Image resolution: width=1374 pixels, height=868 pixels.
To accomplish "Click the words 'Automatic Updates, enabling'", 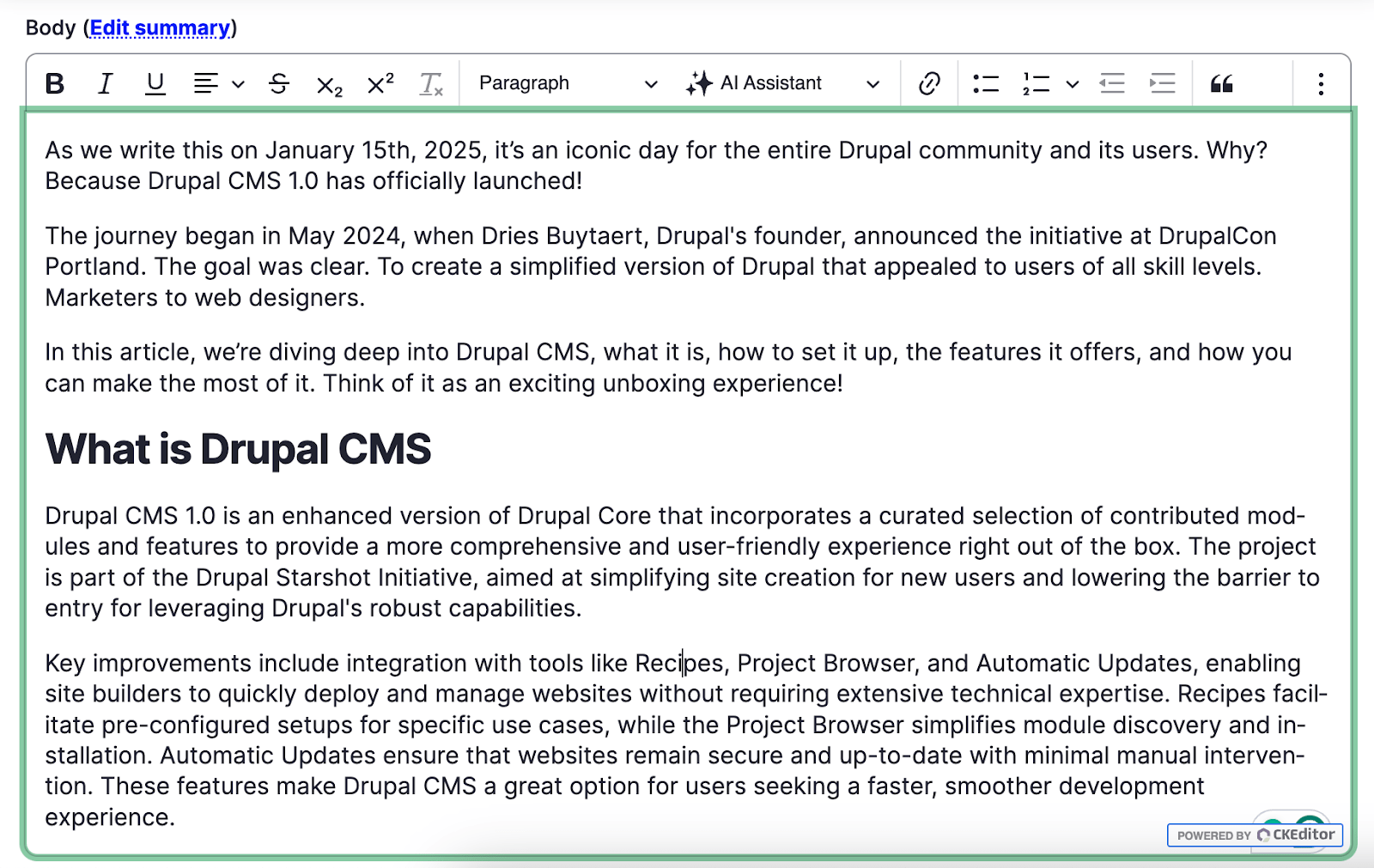I will (x=1138, y=664).
